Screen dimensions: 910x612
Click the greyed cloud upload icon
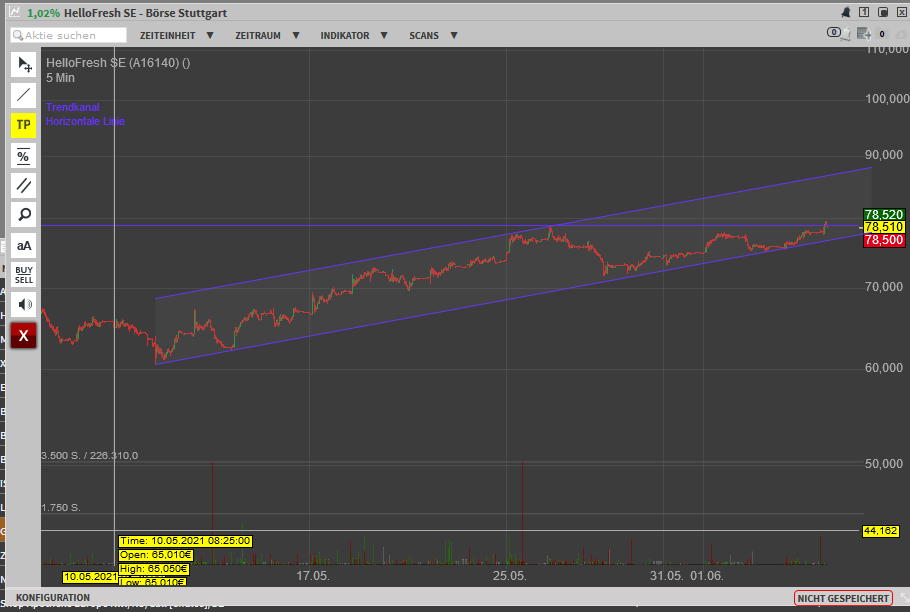point(901,35)
